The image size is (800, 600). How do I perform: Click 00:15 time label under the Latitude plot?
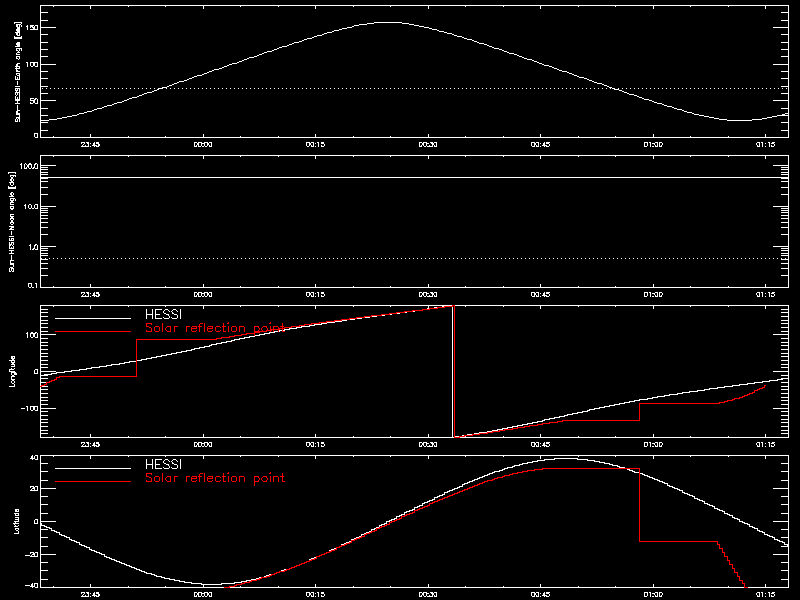click(315, 594)
